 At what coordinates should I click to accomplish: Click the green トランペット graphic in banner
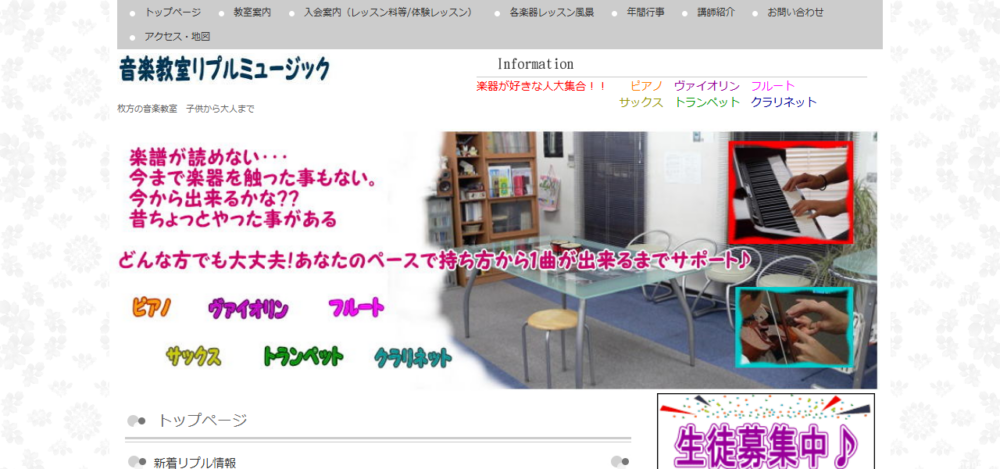point(304,355)
